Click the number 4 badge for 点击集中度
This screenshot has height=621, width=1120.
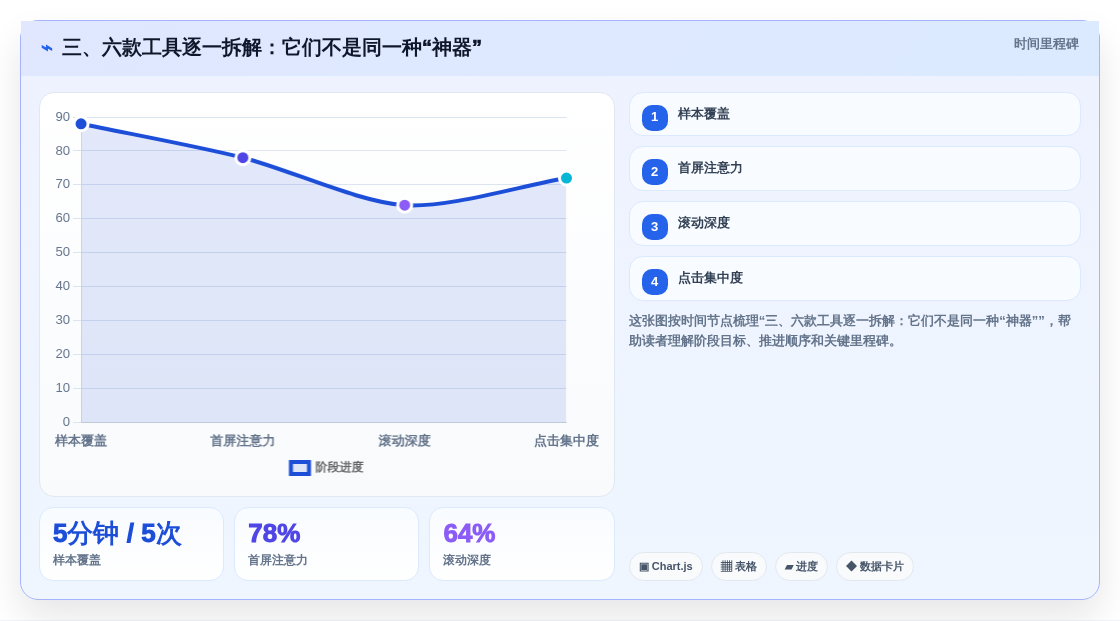654,282
